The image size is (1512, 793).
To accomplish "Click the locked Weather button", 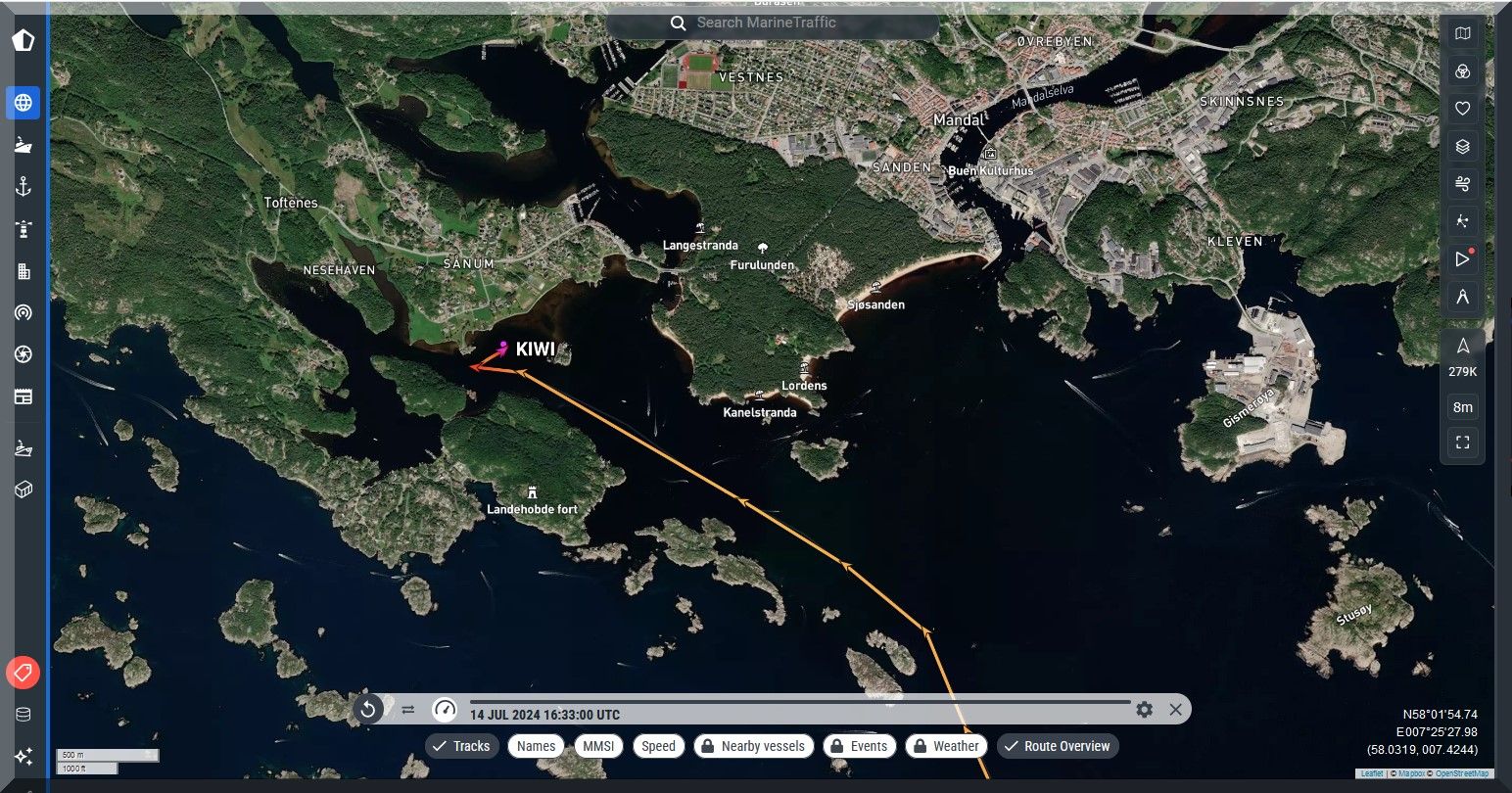I will (946, 746).
